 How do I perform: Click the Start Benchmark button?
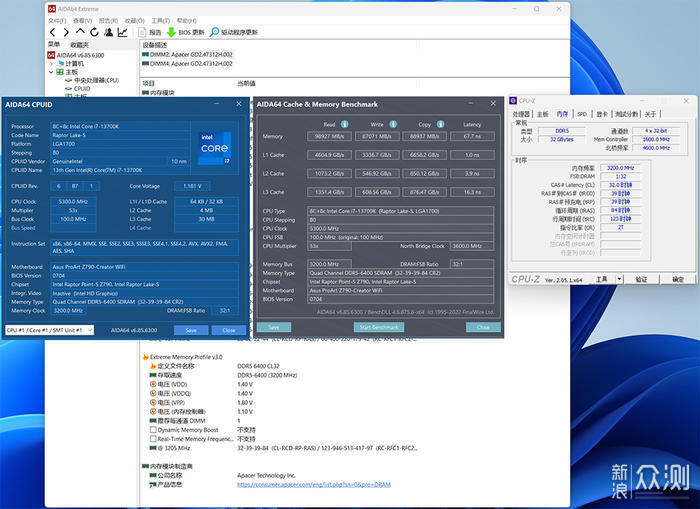(379, 327)
